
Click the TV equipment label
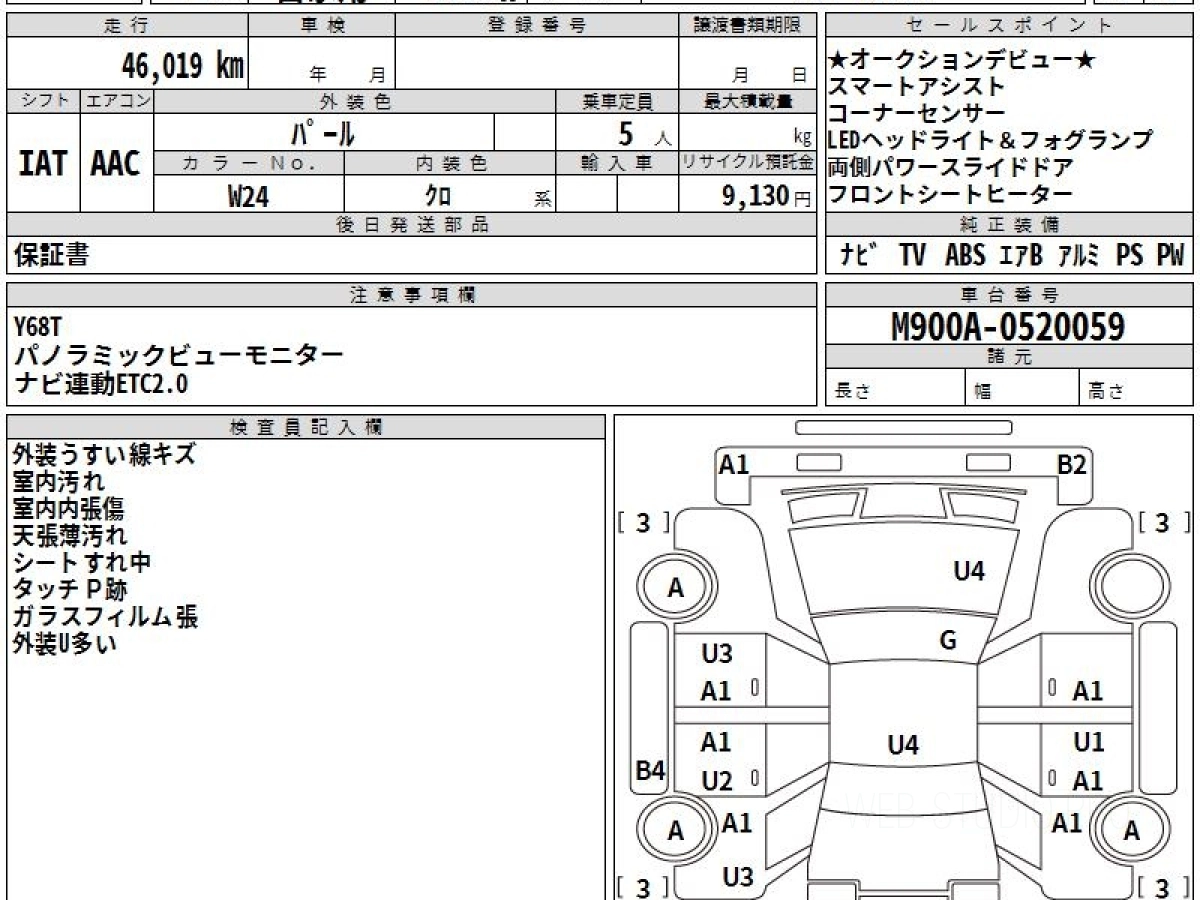pyautogui.click(x=912, y=255)
